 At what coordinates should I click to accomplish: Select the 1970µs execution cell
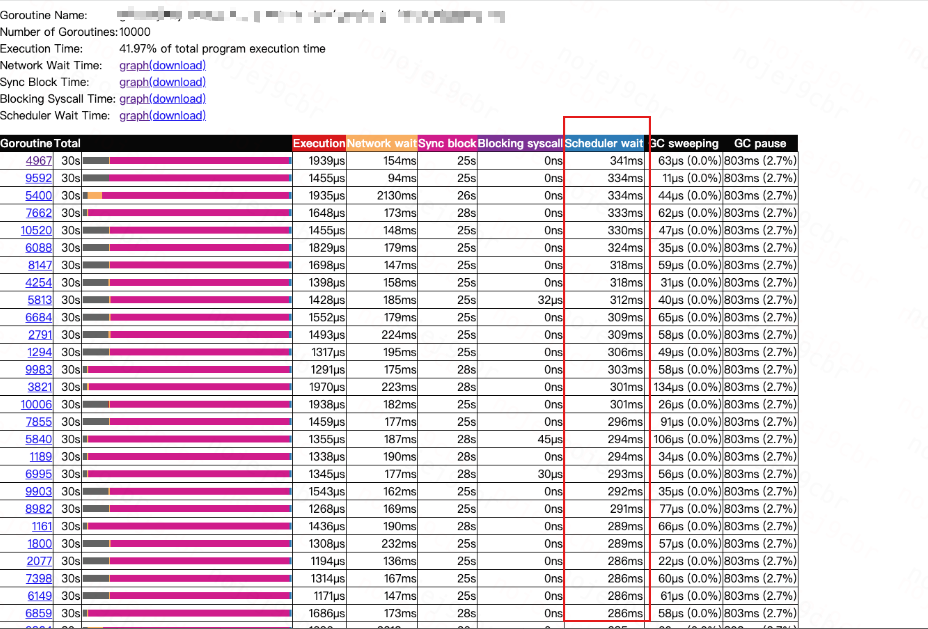coord(319,387)
